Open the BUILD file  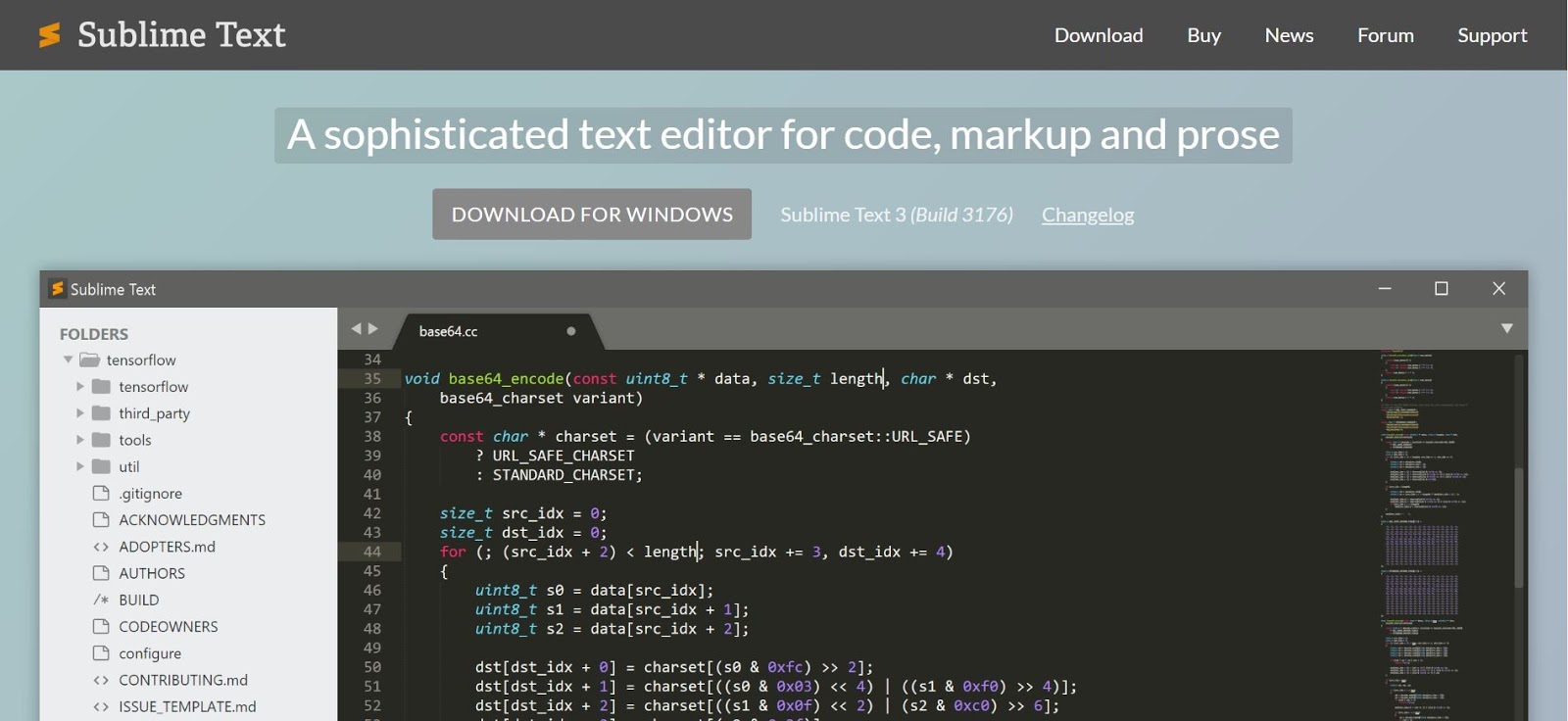[x=138, y=600]
